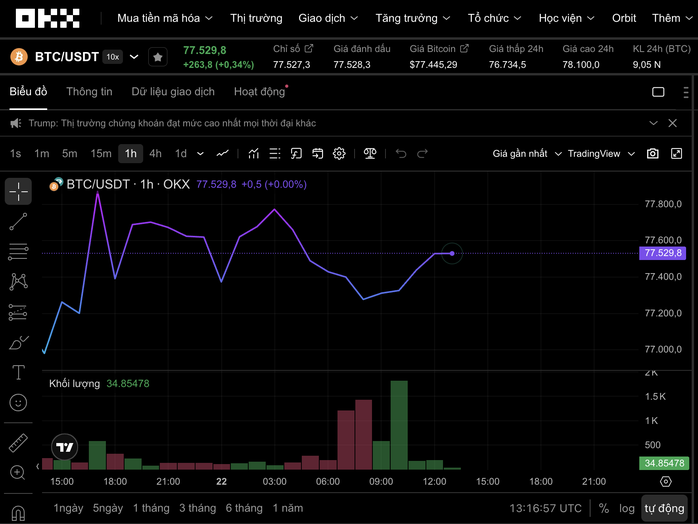Expand chart to fullscreen
The width and height of the screenshot is (698, 524).
[676, 154]
